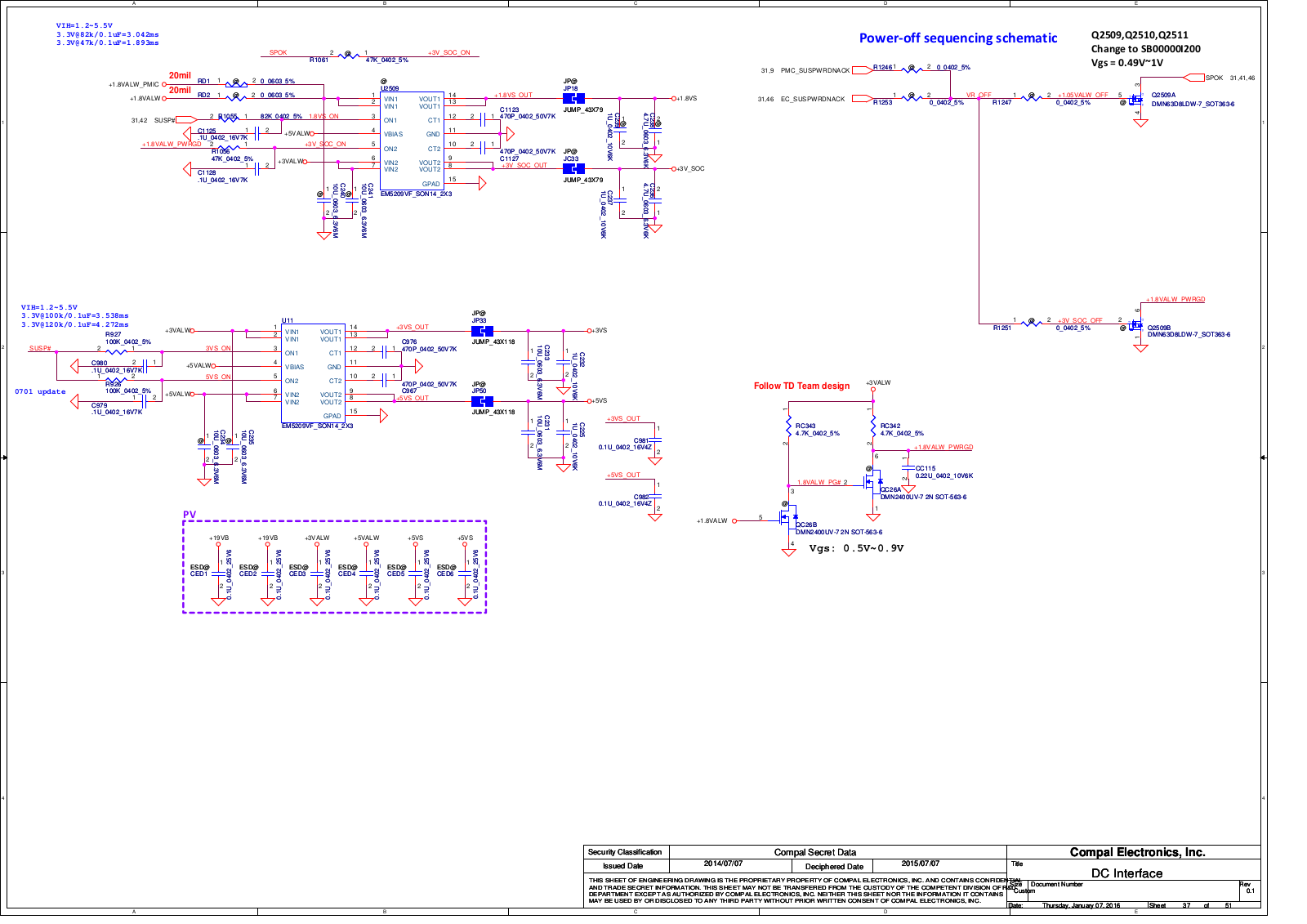Select the RC343 resistor symbol
This screenshot has height=924, width=1307.
coord(788,426)
